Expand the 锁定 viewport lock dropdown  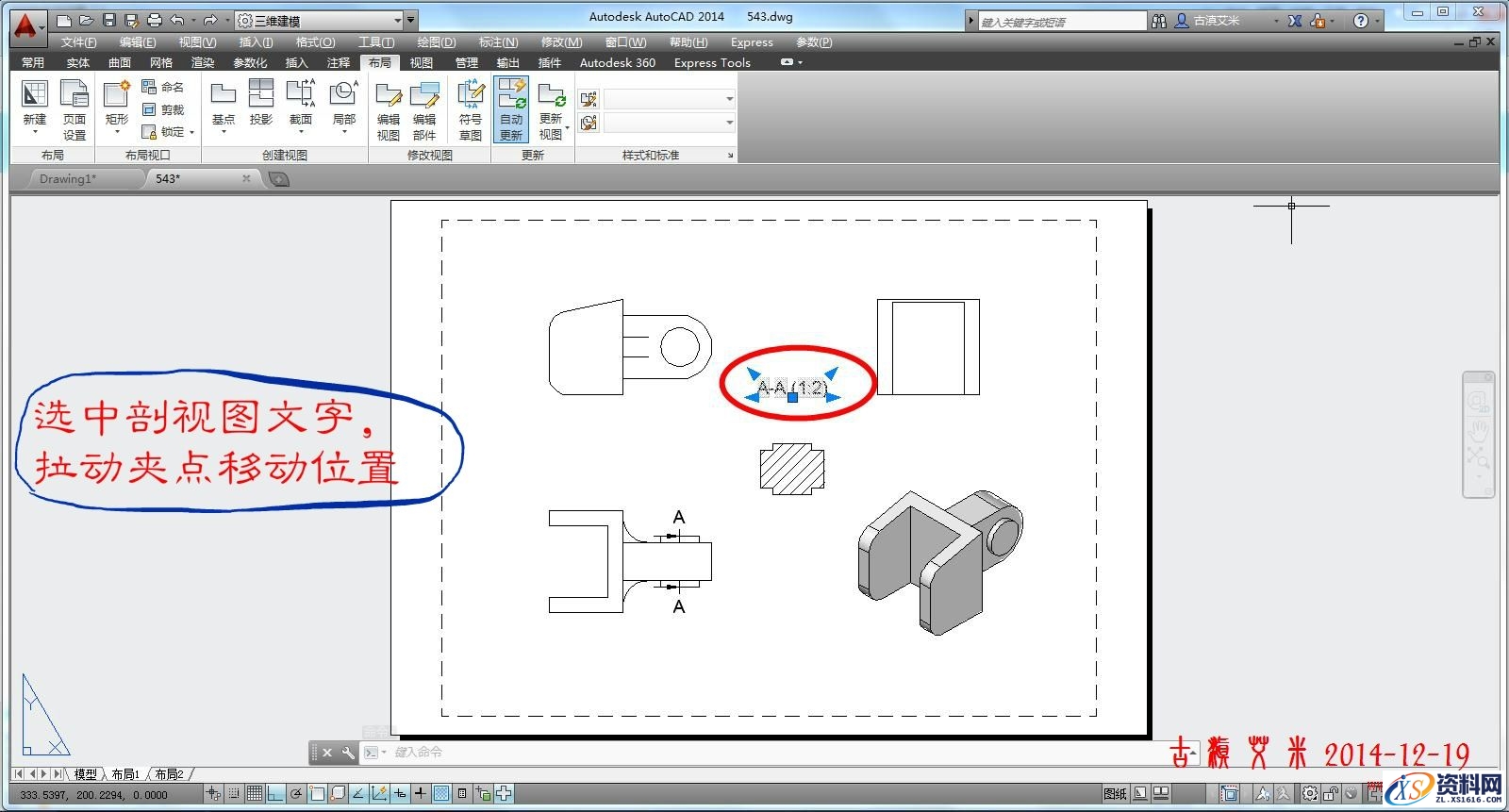tap(191, 133)
